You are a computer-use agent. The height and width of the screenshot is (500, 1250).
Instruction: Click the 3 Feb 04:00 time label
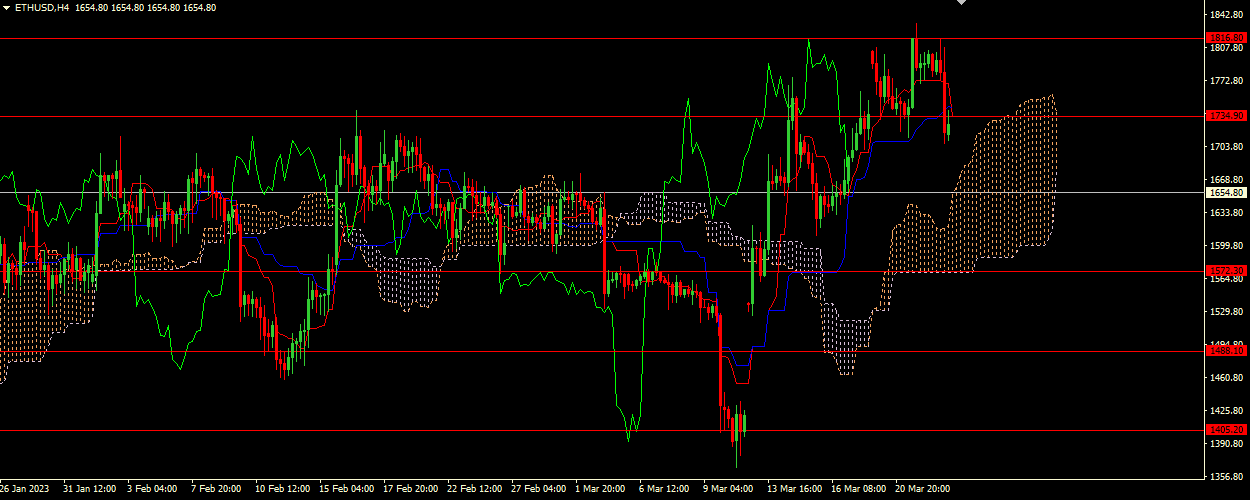coord(153,490)
